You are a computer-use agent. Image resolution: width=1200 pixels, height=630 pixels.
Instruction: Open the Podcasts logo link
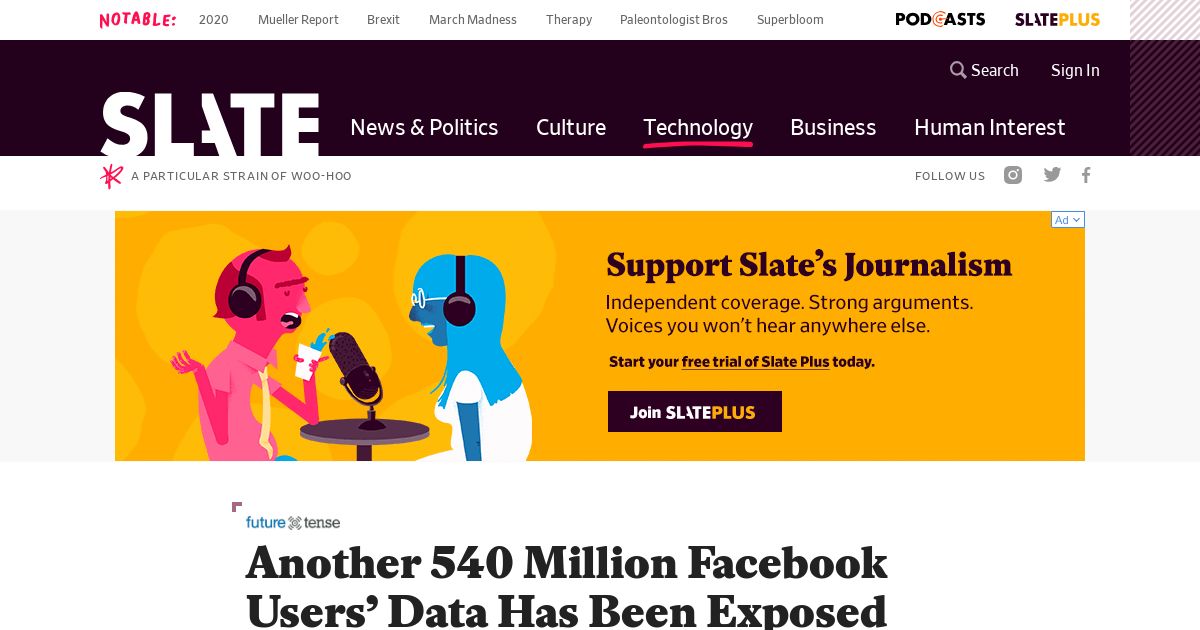tap(940, 19)
